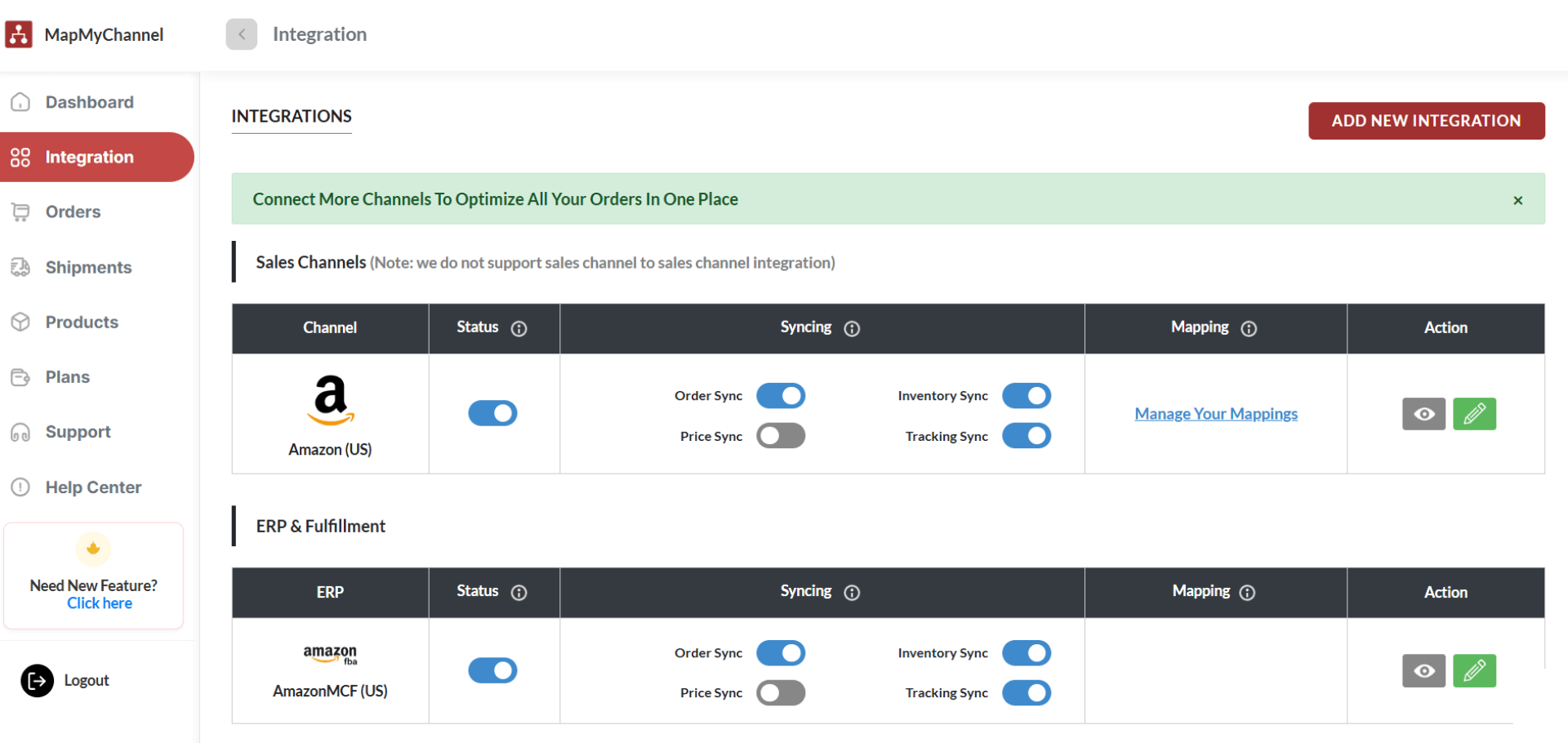
Task: Click the Amazon FBA logo for AmazonMCF
Action: click(x=330, y=655)
